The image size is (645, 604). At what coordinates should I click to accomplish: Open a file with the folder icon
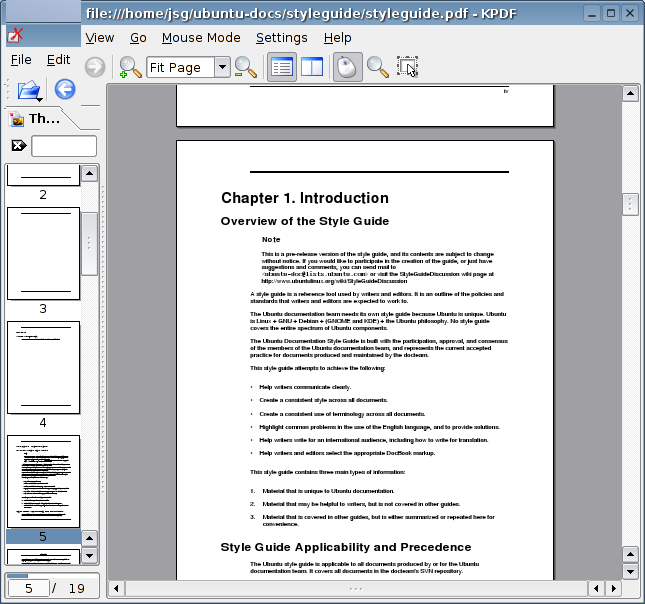(28, 89)
